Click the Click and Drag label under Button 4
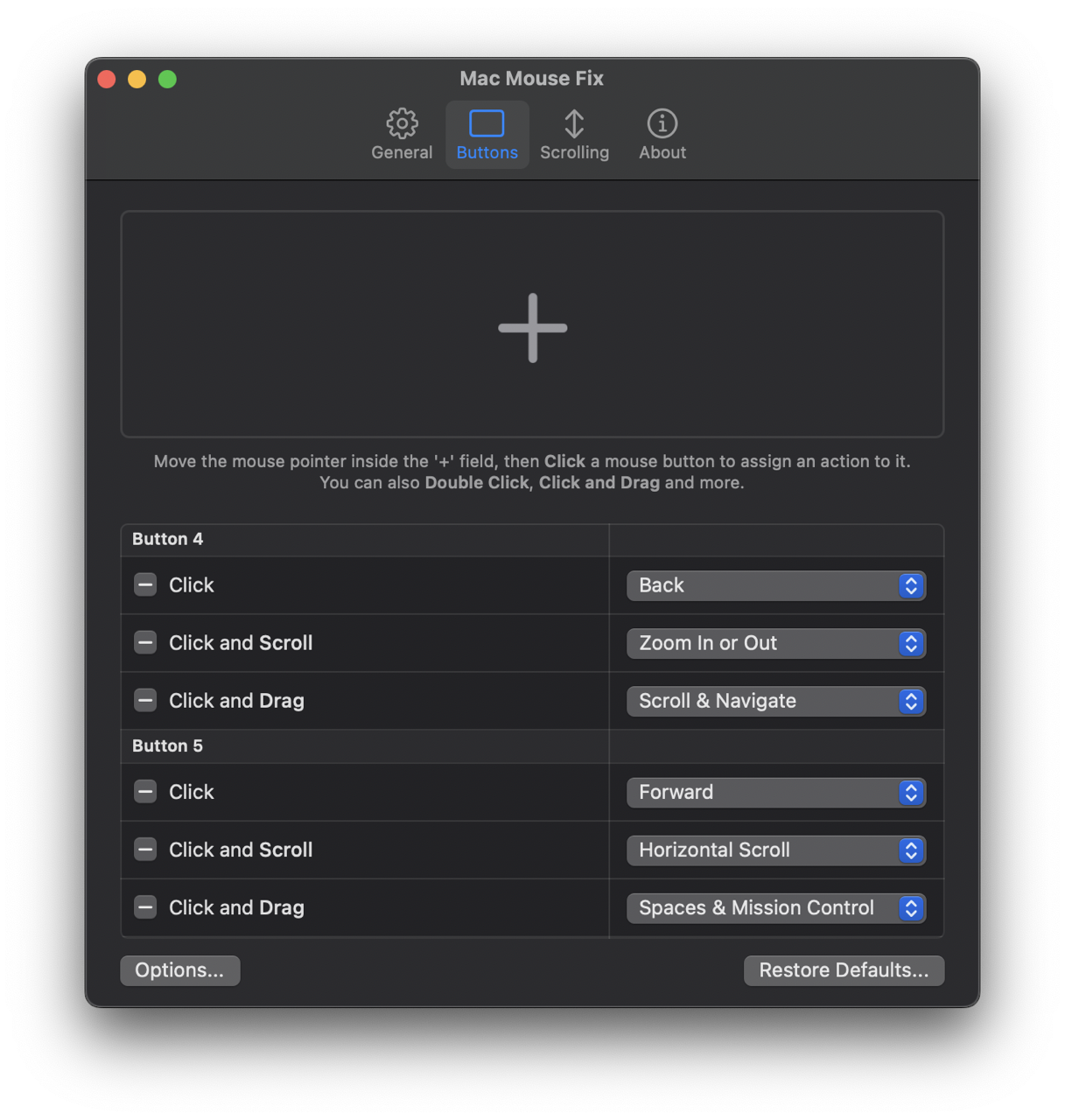 click(x=236, y=700)
